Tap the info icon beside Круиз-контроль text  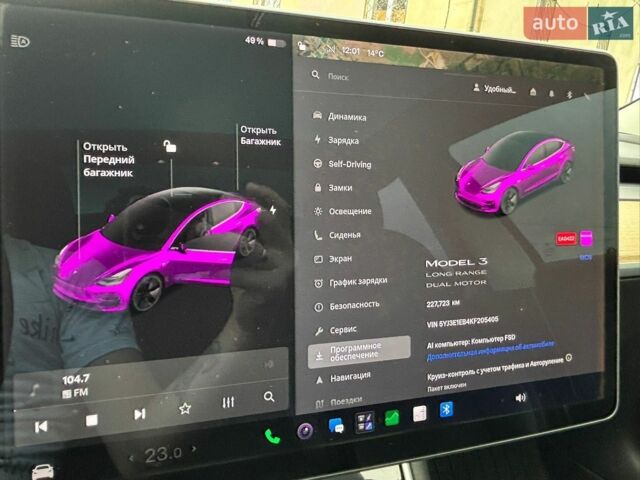tap(569, 358)
